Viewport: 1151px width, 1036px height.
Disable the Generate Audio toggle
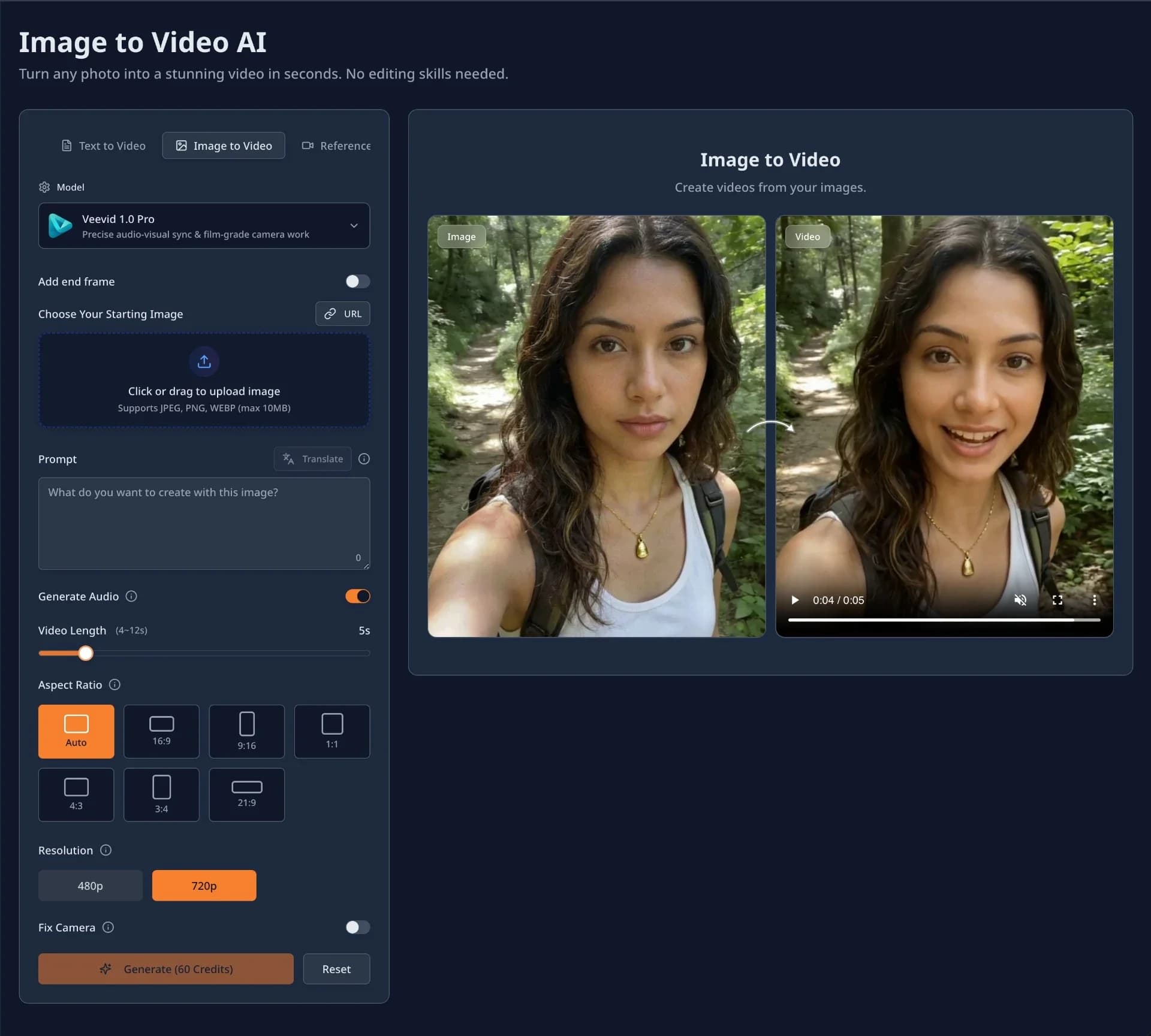[x=358, y=596]
